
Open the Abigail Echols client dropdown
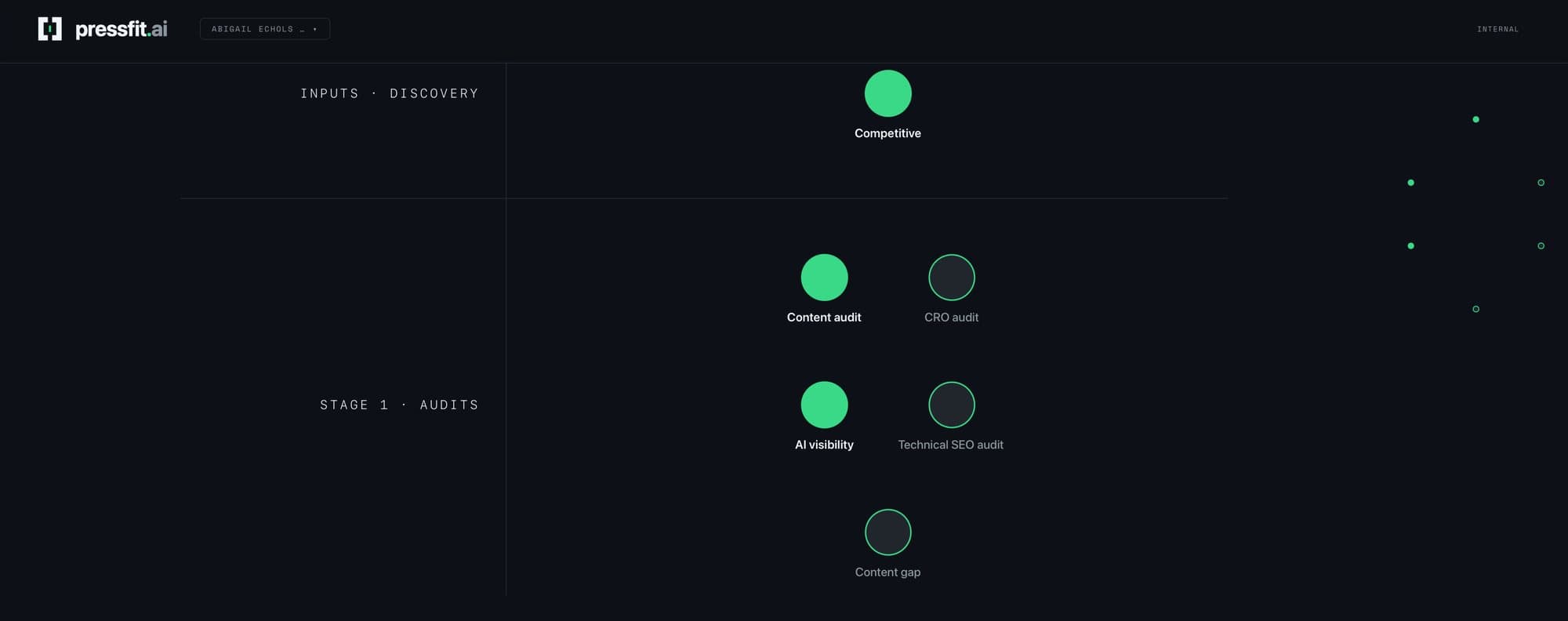pyautogui.click(x=265, y=29)
